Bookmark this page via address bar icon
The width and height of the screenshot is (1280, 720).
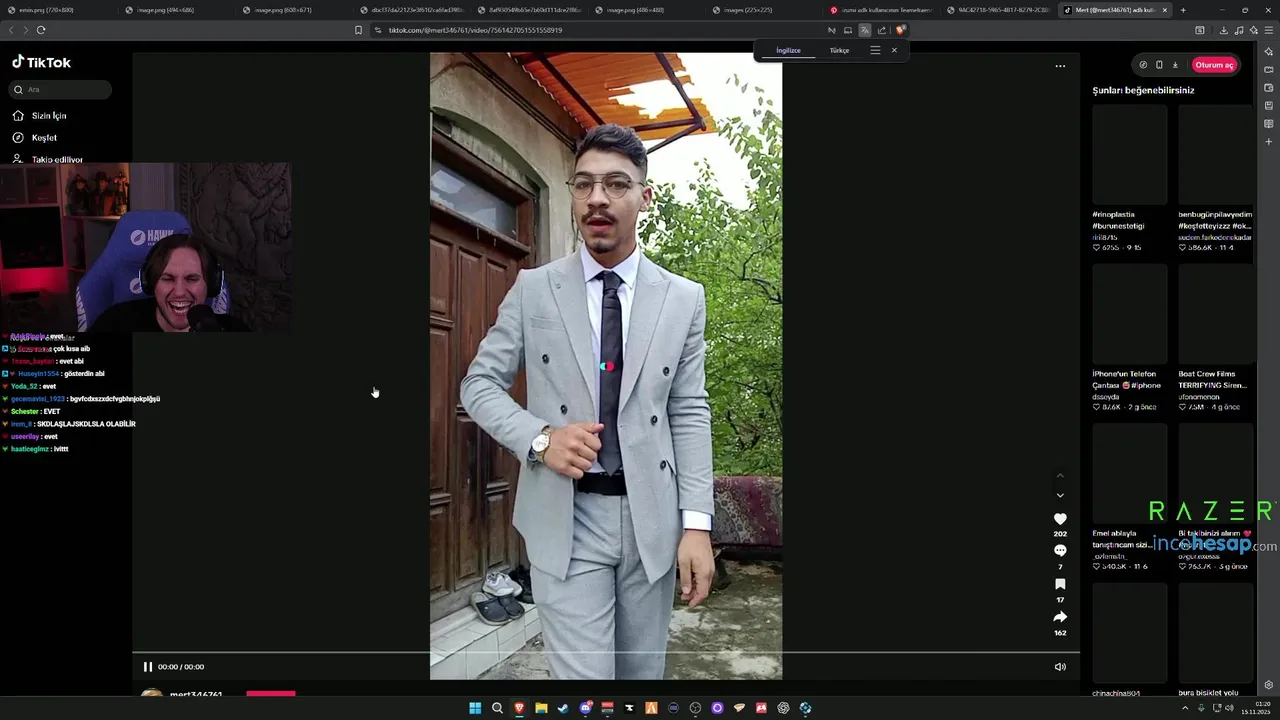point(358,30)
